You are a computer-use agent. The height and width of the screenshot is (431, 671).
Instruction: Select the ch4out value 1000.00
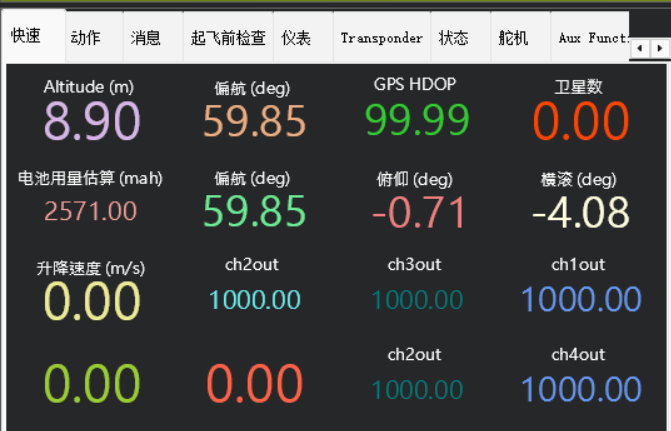tap(581, 388)
